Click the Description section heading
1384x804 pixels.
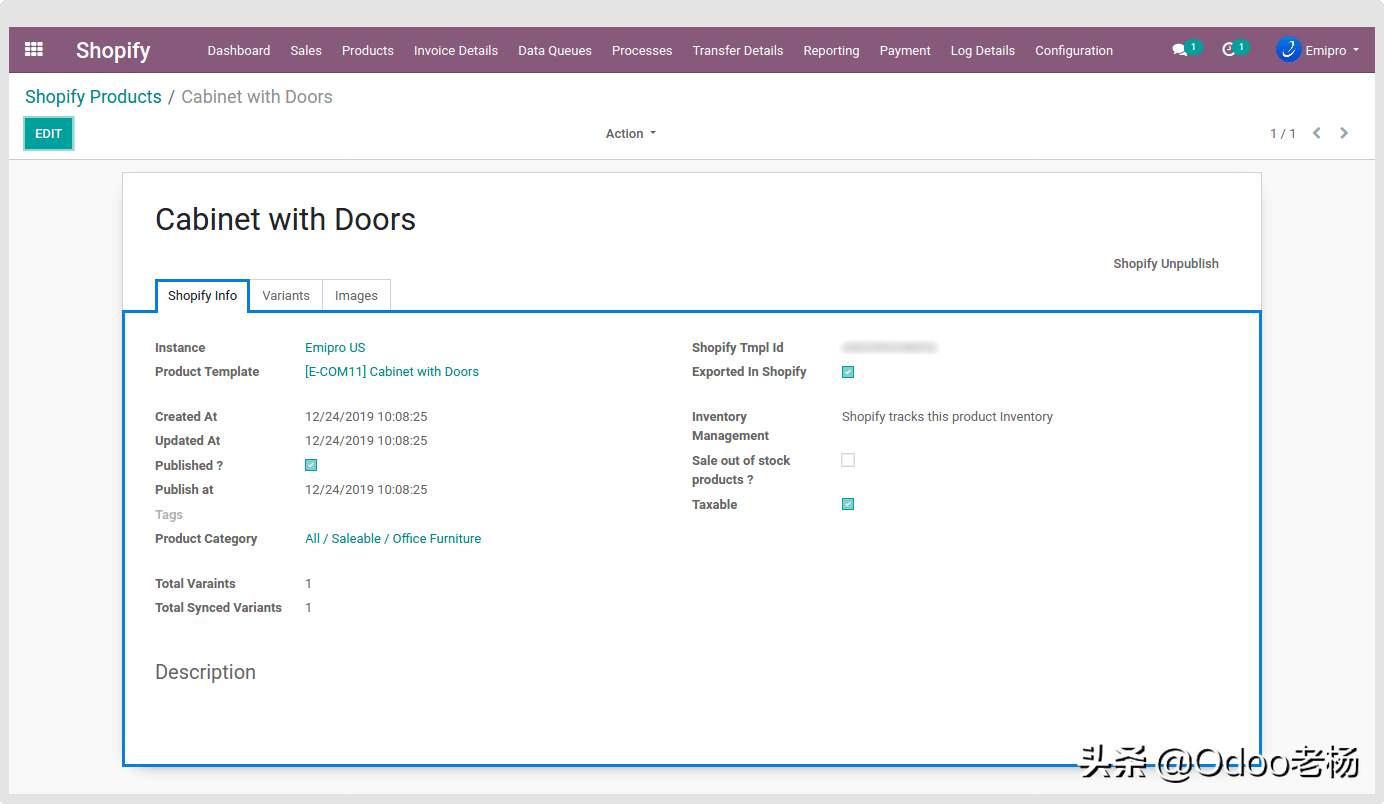pos(205,672)
